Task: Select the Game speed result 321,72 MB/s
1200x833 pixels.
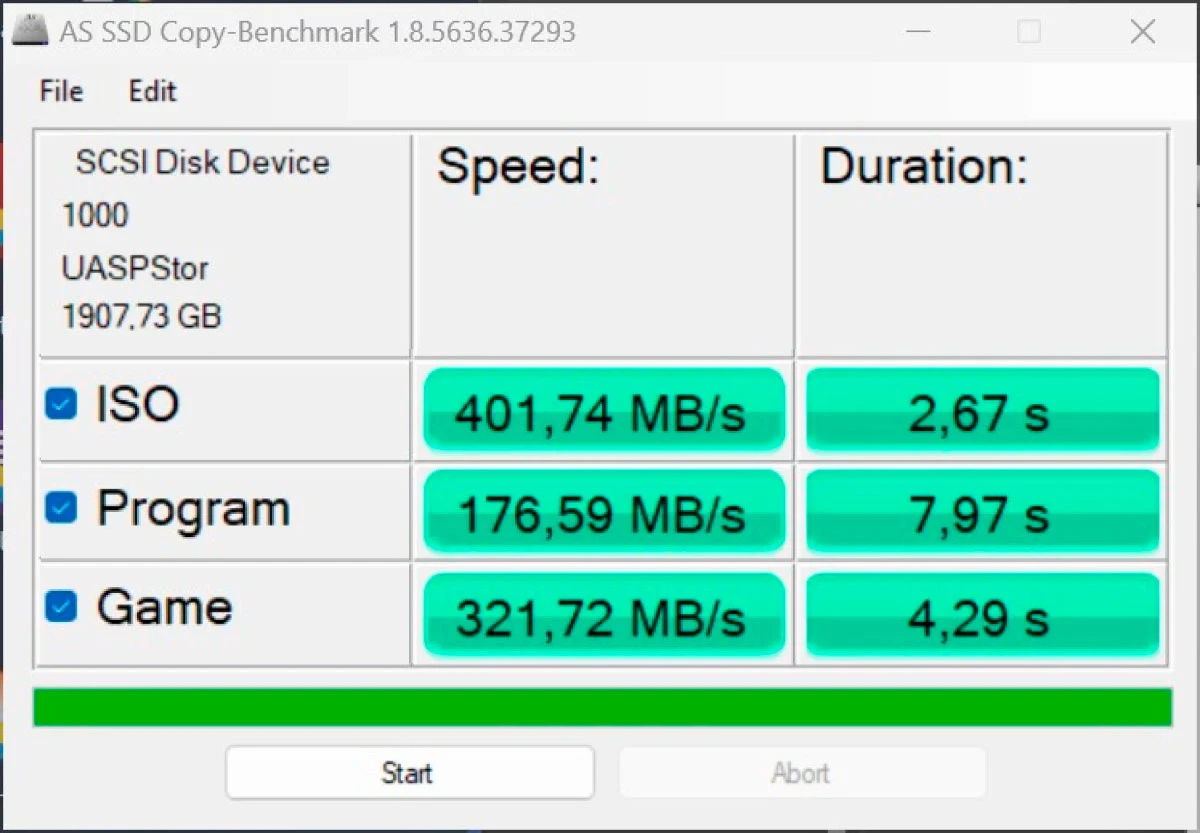Action: (x=604, y=615)
